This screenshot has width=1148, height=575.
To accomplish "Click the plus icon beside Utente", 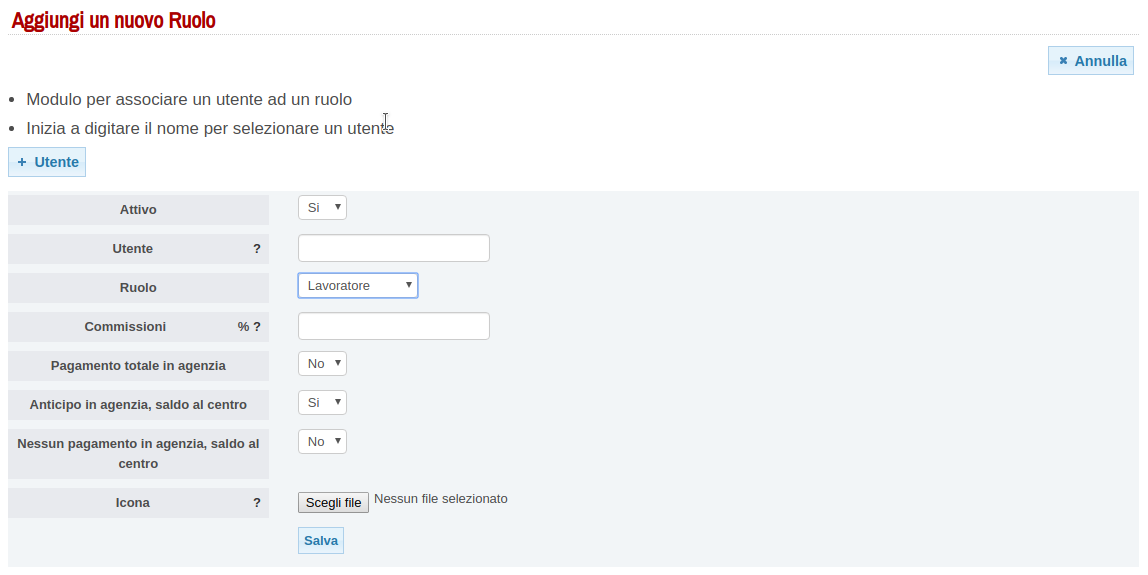I will (x=22, y=162).
